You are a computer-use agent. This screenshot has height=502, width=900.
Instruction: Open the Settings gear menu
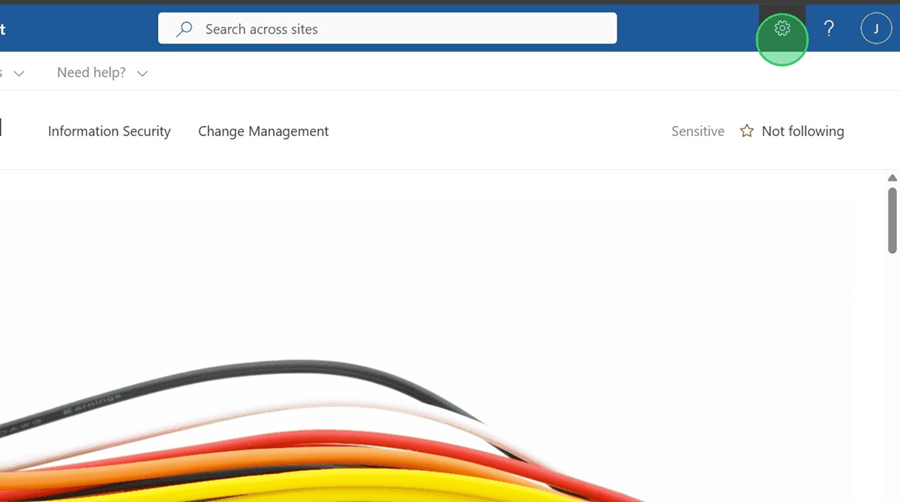point(782,29)
